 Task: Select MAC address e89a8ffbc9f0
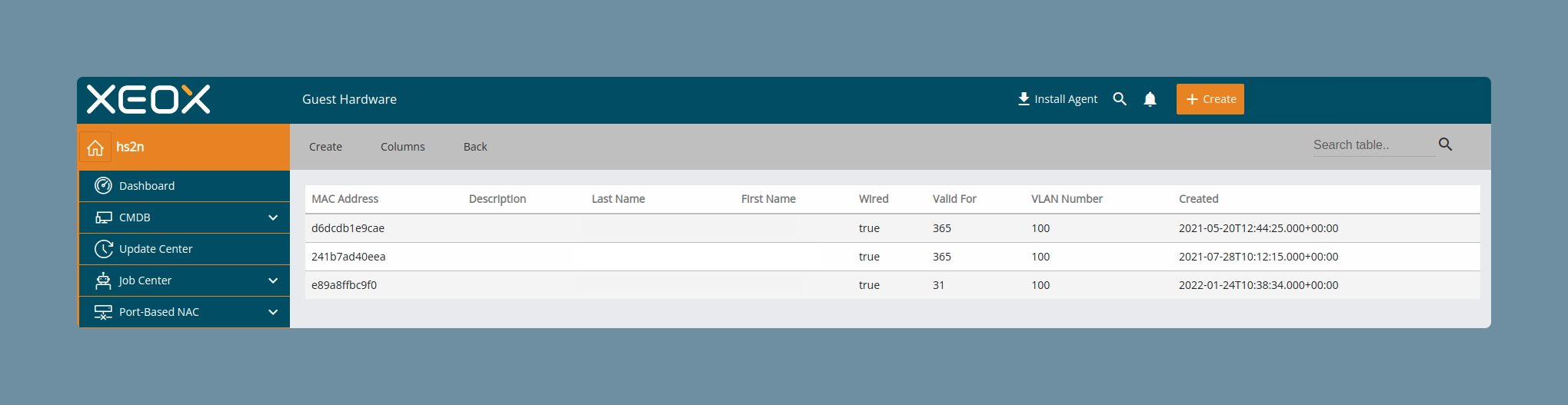(344, 285)
